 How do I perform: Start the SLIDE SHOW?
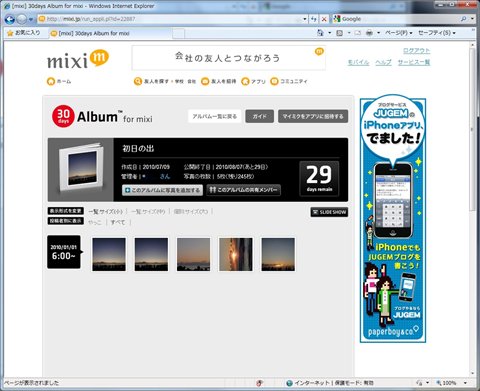pyautogui.click(x=329, y=212)
